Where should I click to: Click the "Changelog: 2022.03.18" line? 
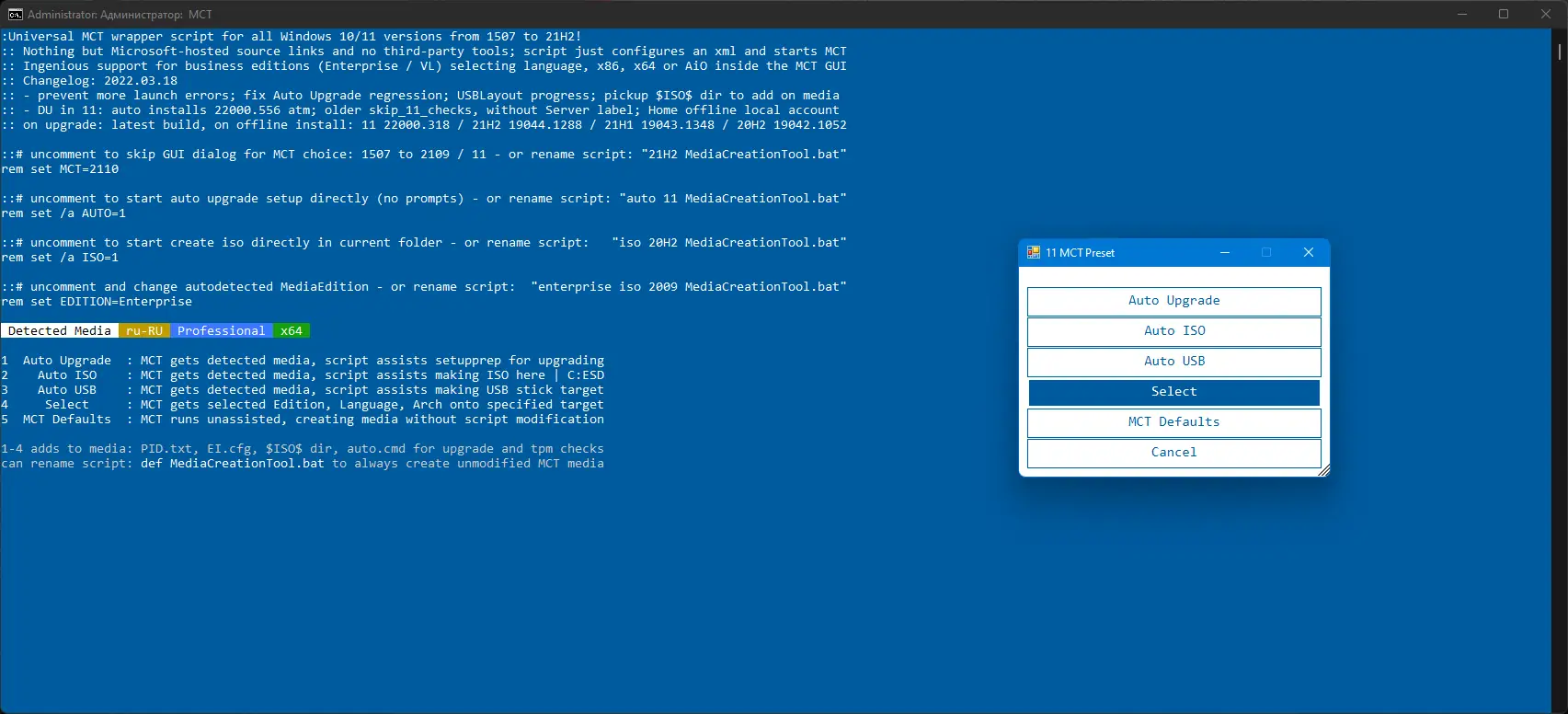[x=89, y=81]
